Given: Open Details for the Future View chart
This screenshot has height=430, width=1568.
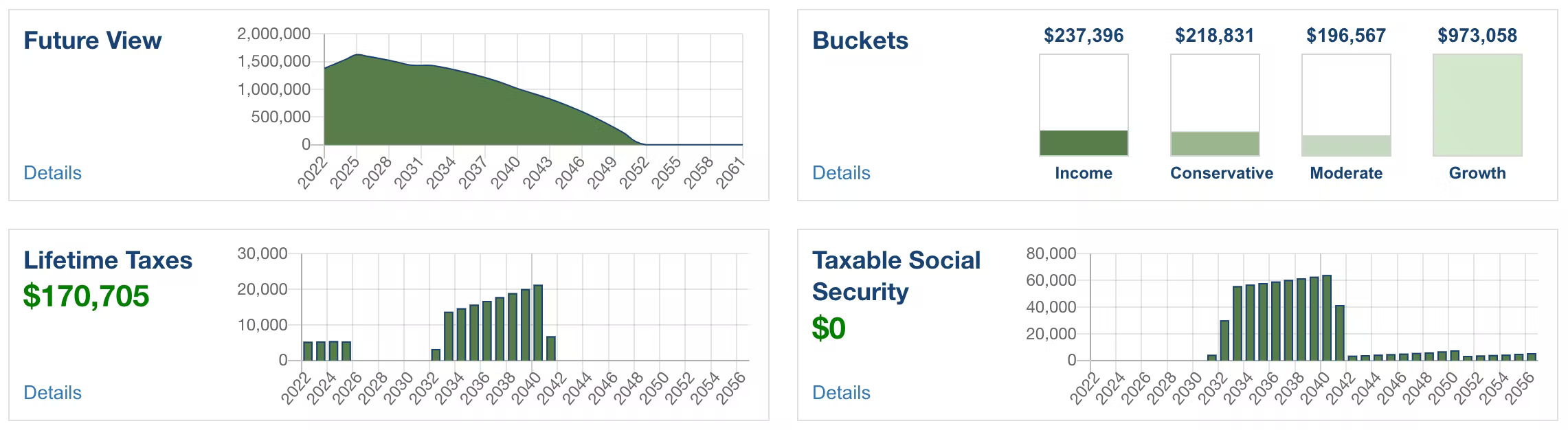Looking at the screenshot, I should [52, 174].
